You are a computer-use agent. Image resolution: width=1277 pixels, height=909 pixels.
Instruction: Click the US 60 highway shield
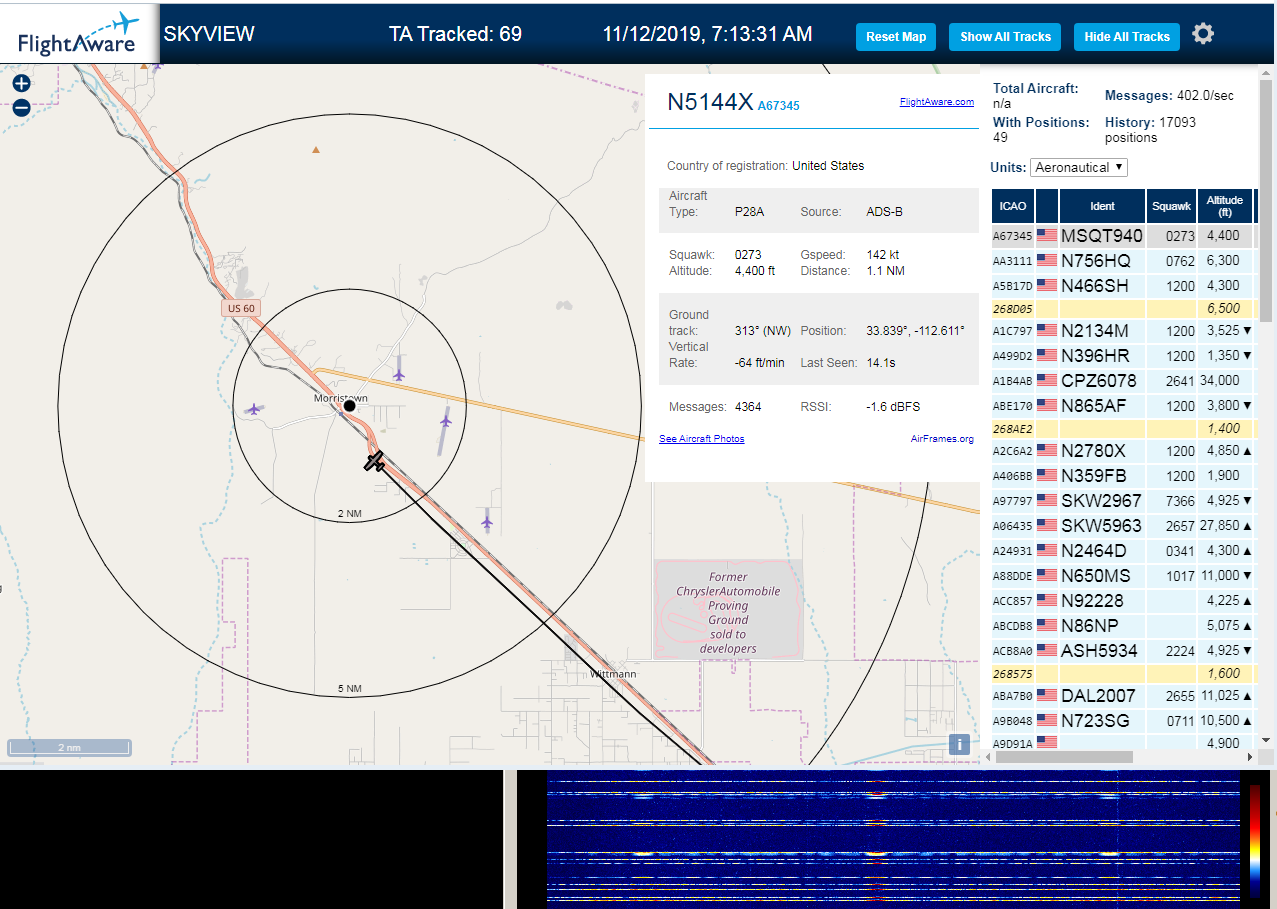click(x=241, y=308)
